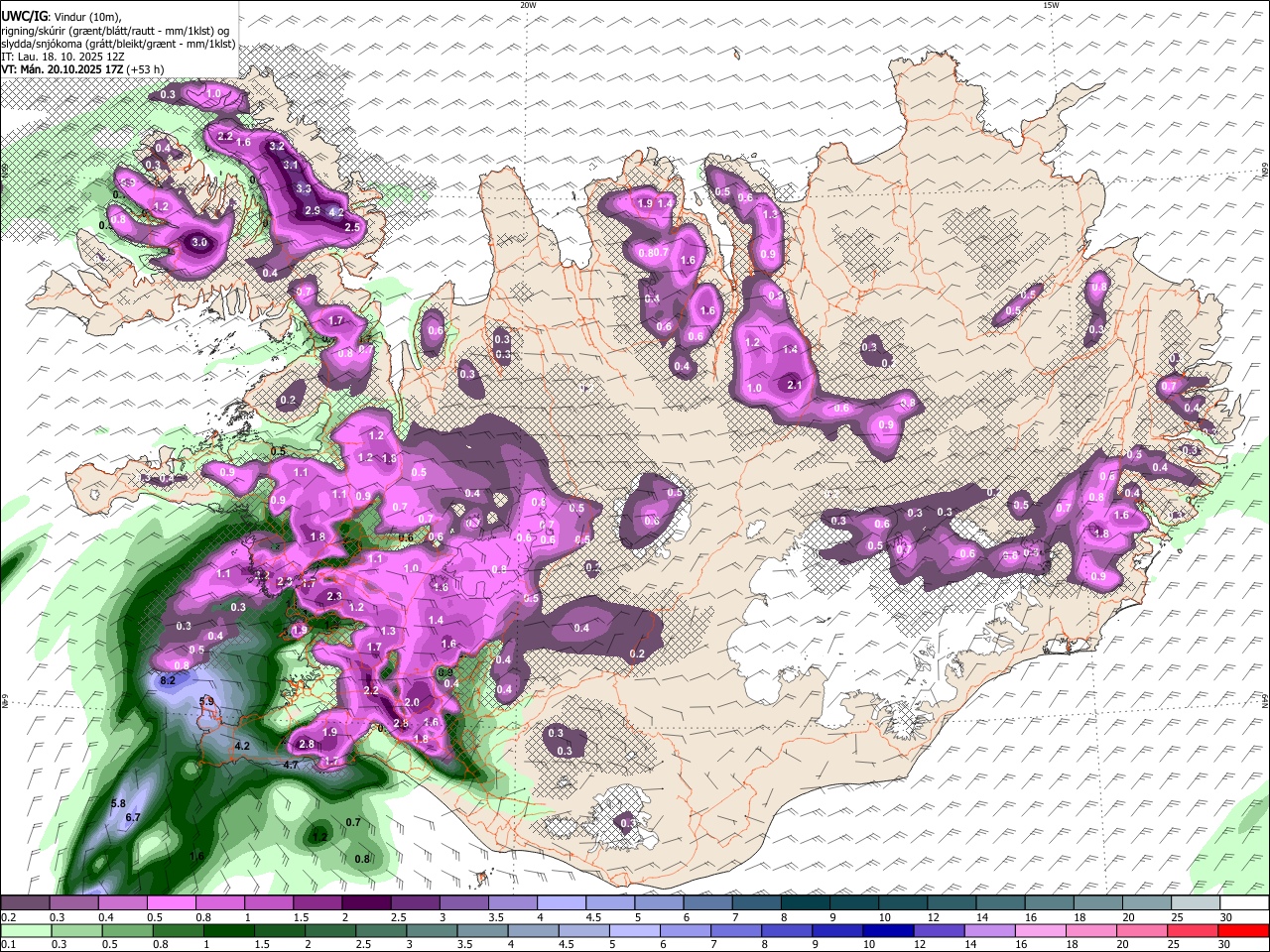Pick the darkest purple swatch between 2 and 2.5
The image size is (1270, 952).
click(x=366, y=903)
